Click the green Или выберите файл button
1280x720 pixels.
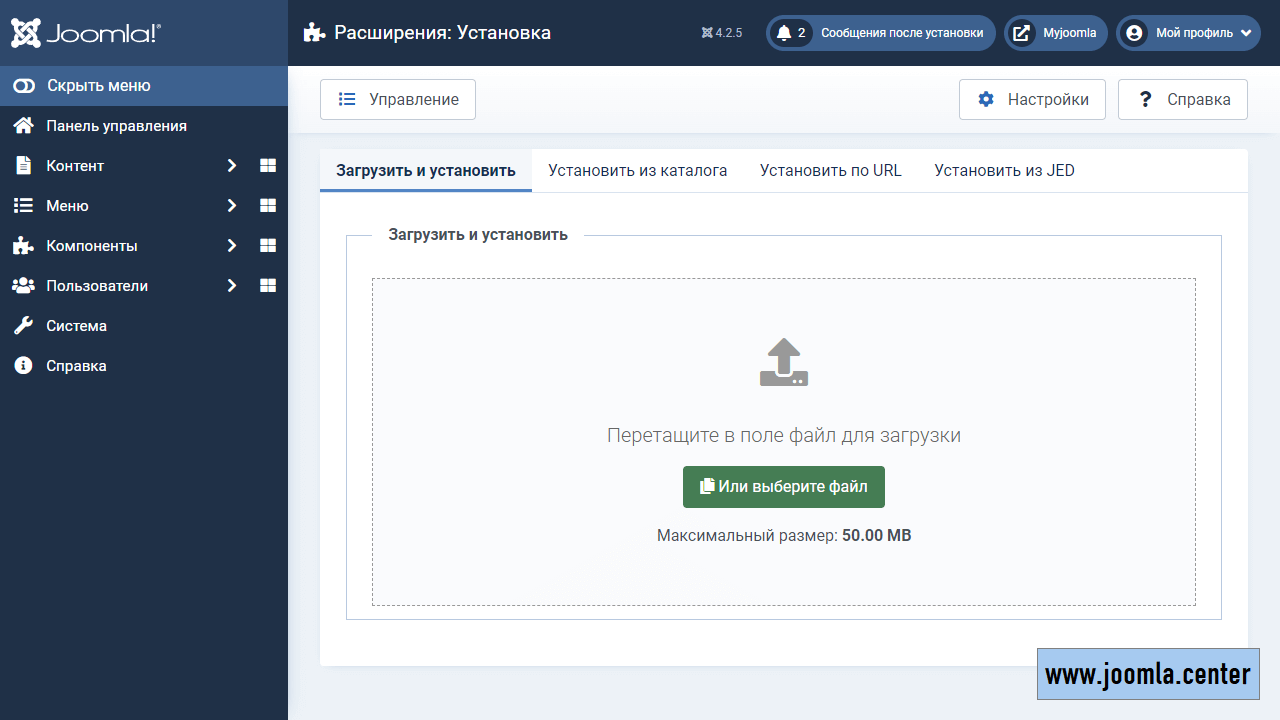pos(784,487)
